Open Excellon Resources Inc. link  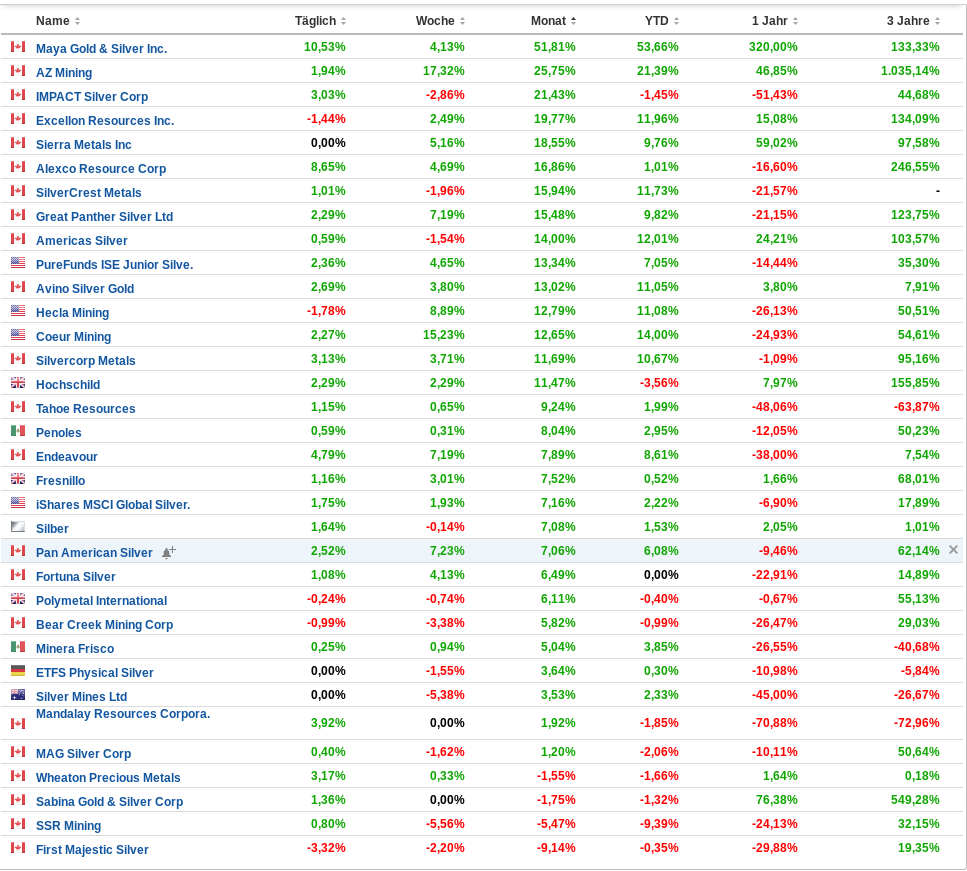point(105,121)
